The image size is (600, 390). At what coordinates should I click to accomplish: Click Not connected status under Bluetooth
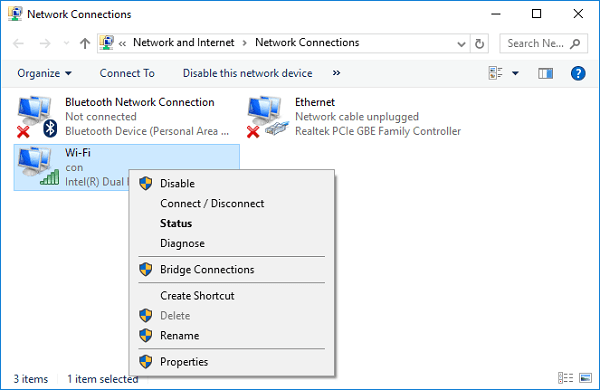(x=101, y=116)
